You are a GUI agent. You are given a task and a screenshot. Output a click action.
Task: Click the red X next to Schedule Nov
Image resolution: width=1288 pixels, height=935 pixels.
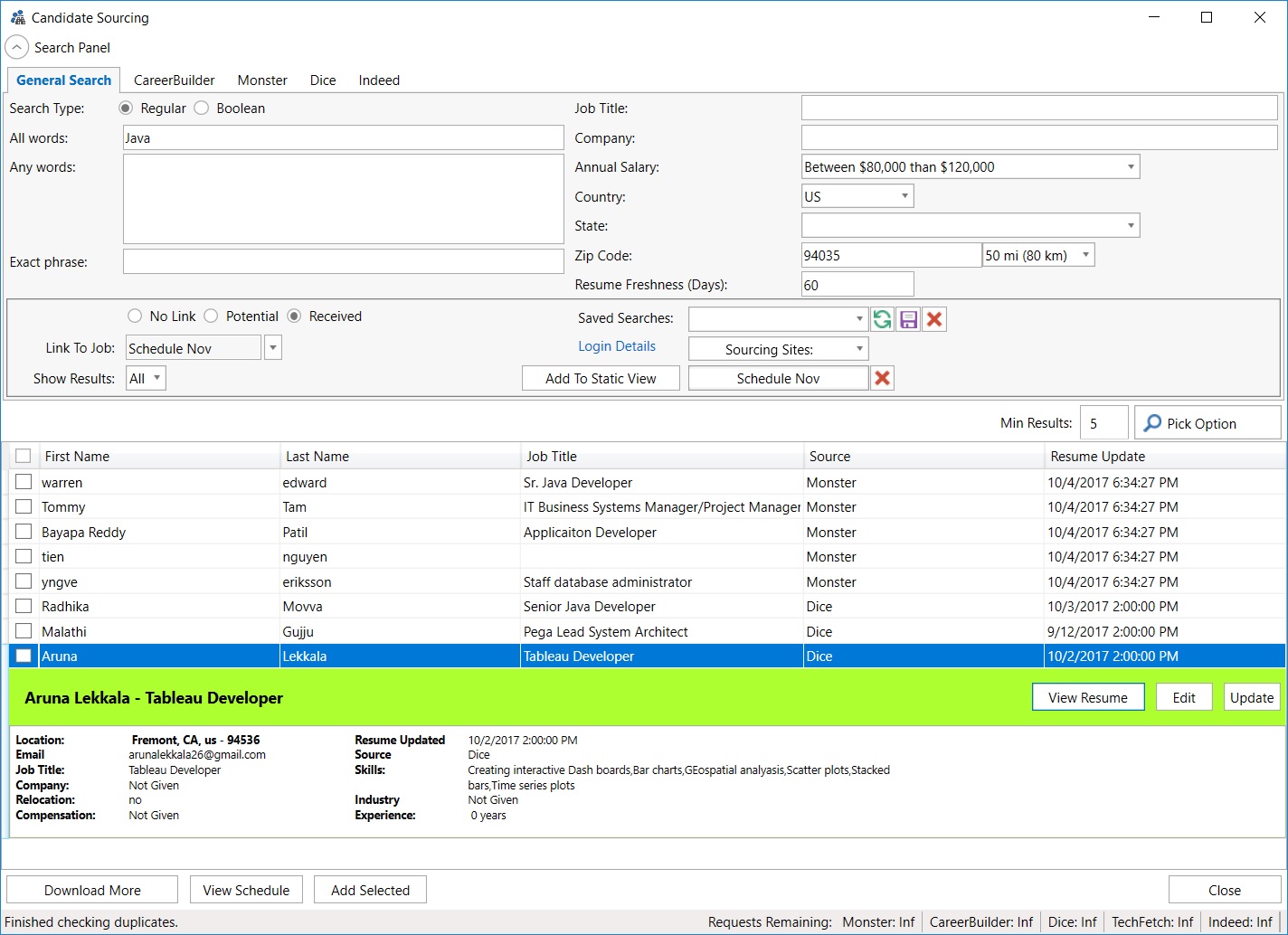tap(883, 378)
